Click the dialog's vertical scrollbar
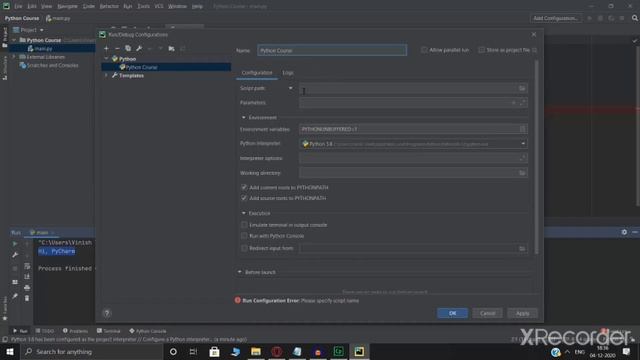Screen dimensions: 640x360 (x=536, y=157)
